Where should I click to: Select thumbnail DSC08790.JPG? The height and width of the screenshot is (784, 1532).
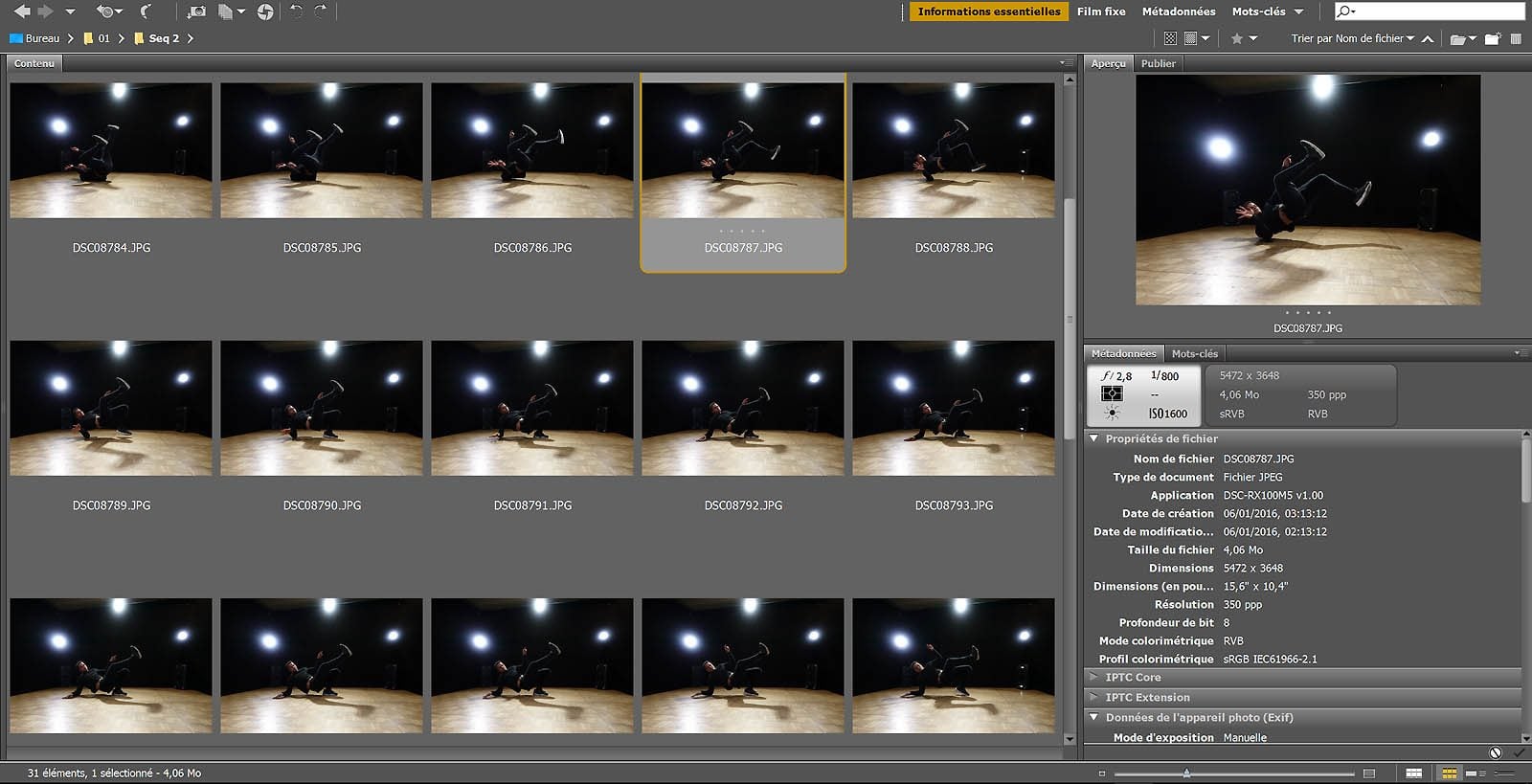click(322, 409)
